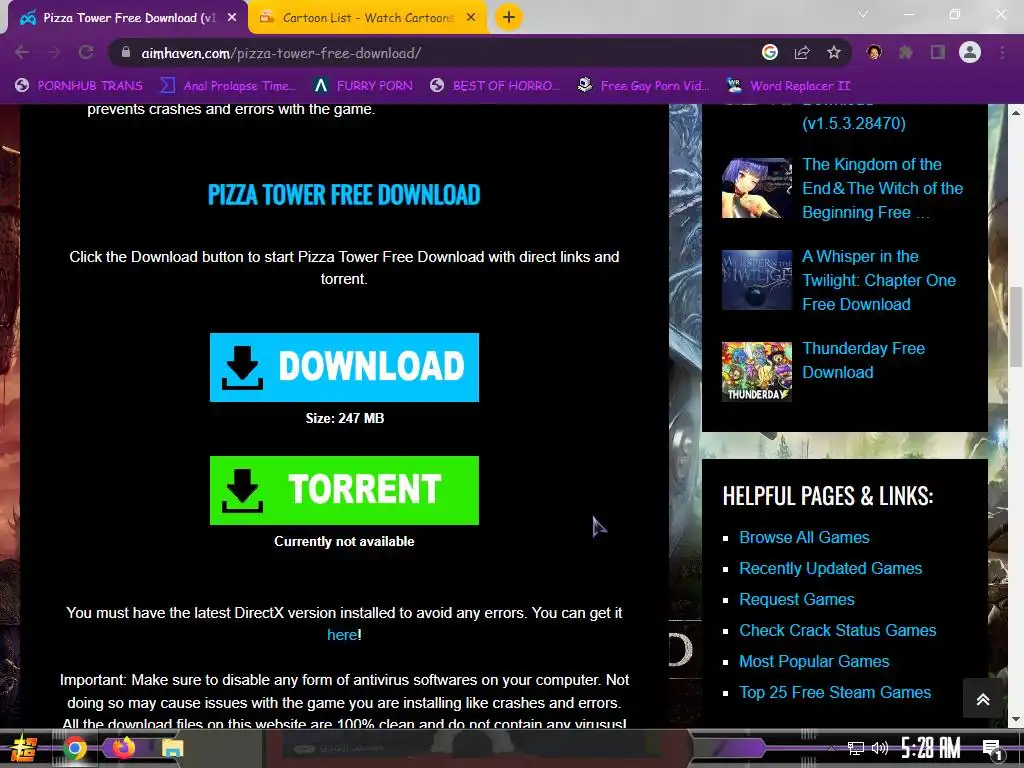This screenshot has height=768, width=1024.
Task: Click the Whisper in the Twilight thumbnail
Action: 756,280
